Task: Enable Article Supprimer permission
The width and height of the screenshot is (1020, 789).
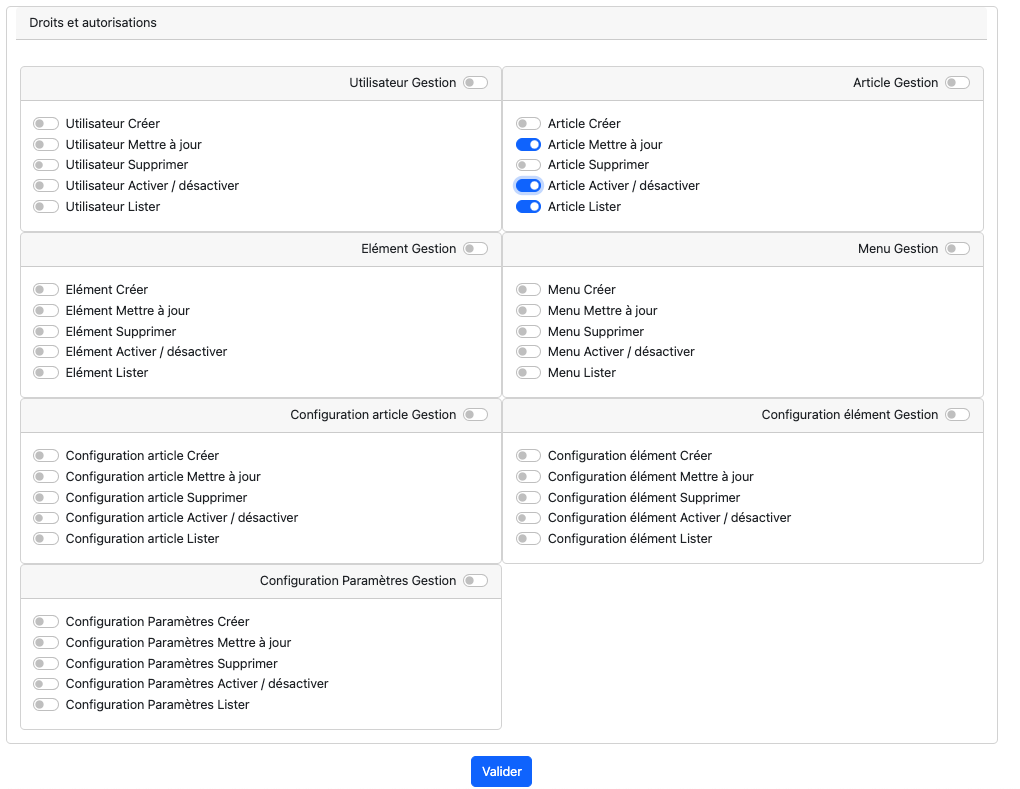Action: tap(528, 165)
